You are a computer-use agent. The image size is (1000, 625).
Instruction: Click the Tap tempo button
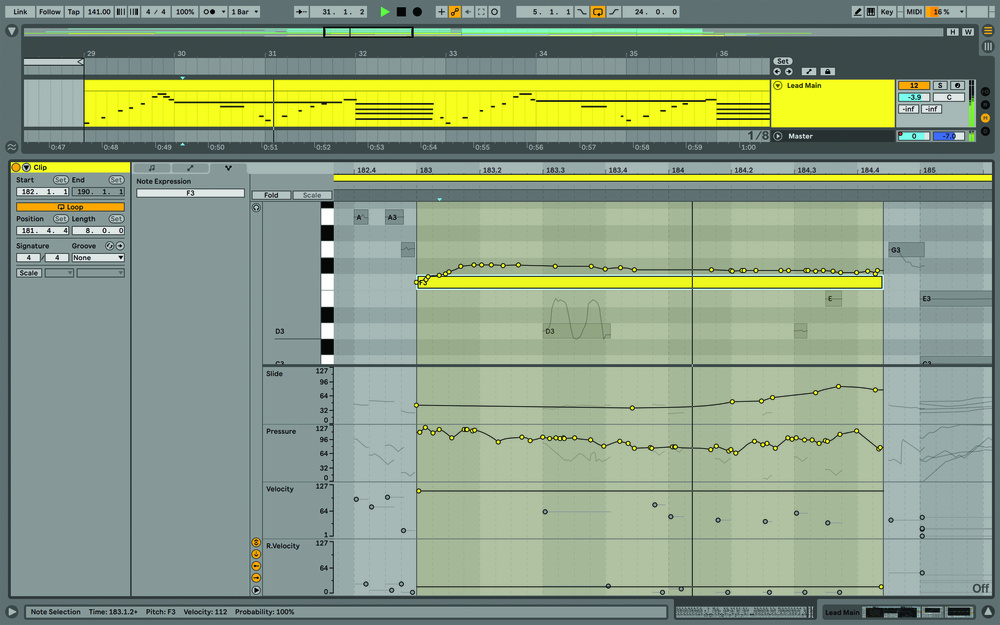(x=74, y=11)
